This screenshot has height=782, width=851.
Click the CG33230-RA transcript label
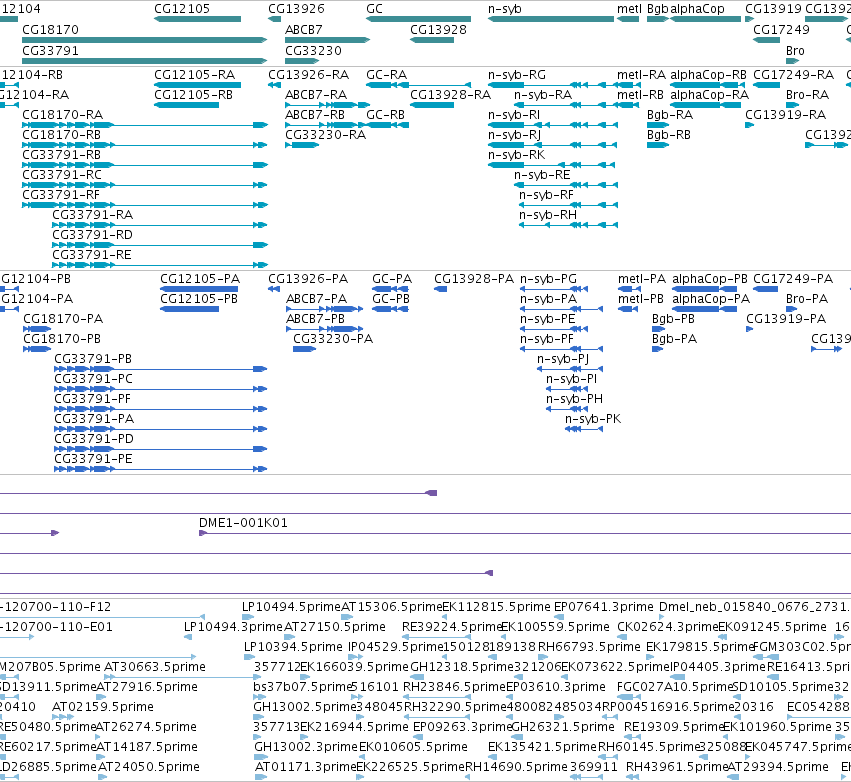[x=326, y=135]
